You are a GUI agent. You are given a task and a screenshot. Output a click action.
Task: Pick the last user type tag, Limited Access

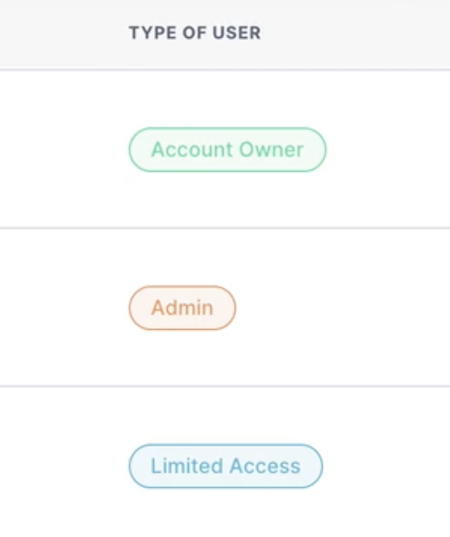pyautogui.click(x=226, y=466)
